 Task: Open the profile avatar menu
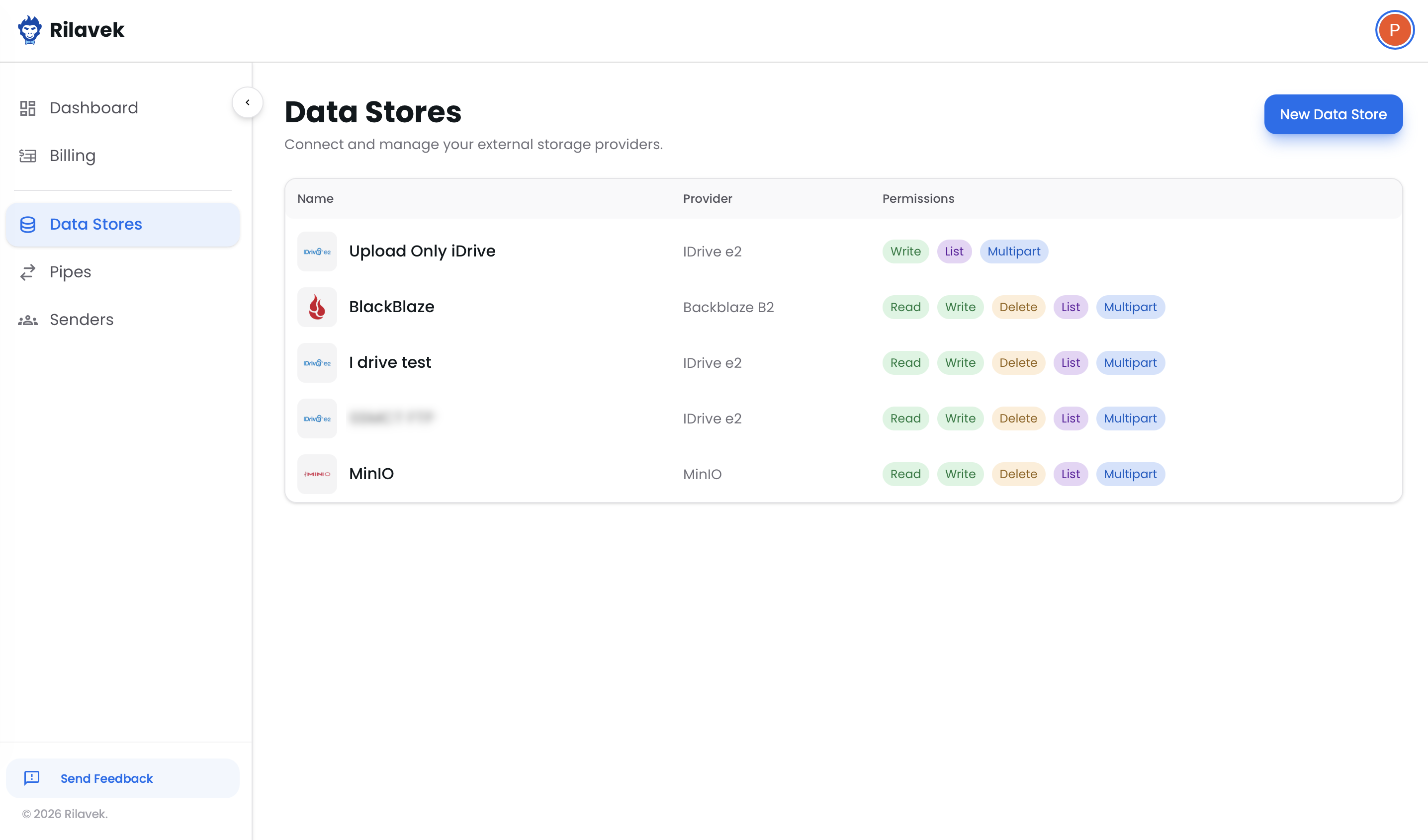coord(1394,30)
